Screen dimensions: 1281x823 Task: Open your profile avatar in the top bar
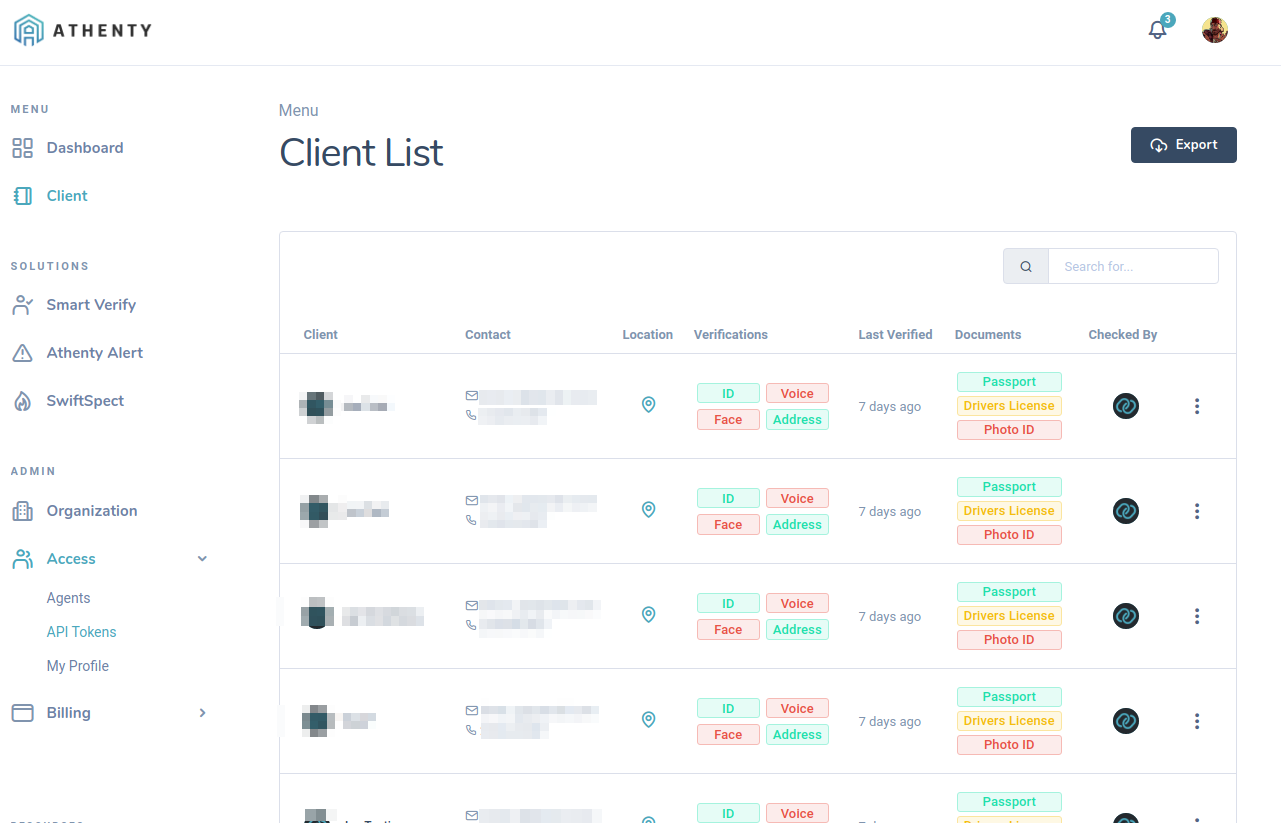pos(1214,30)
